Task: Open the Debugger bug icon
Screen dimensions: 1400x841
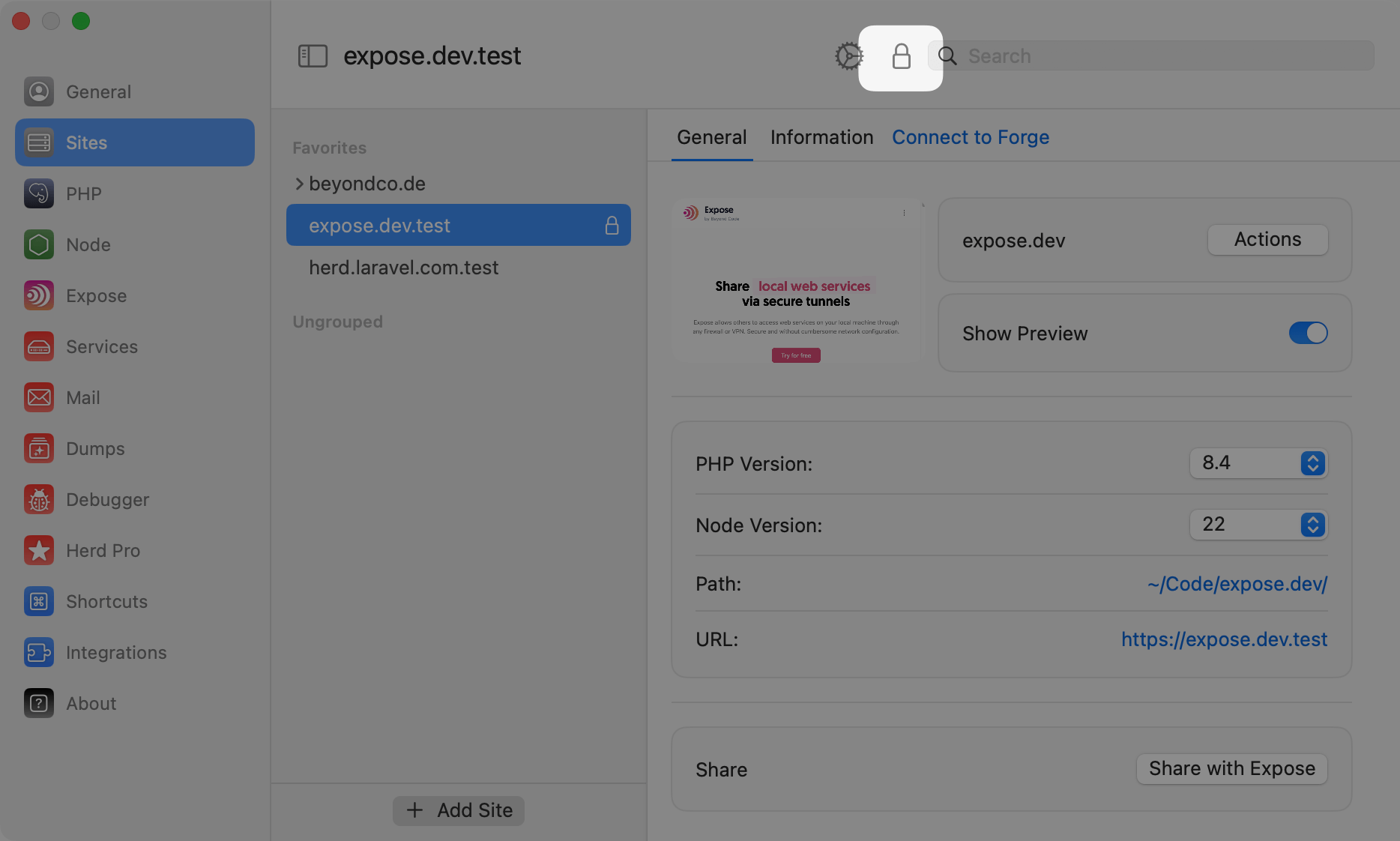Action: coord(39,499)
